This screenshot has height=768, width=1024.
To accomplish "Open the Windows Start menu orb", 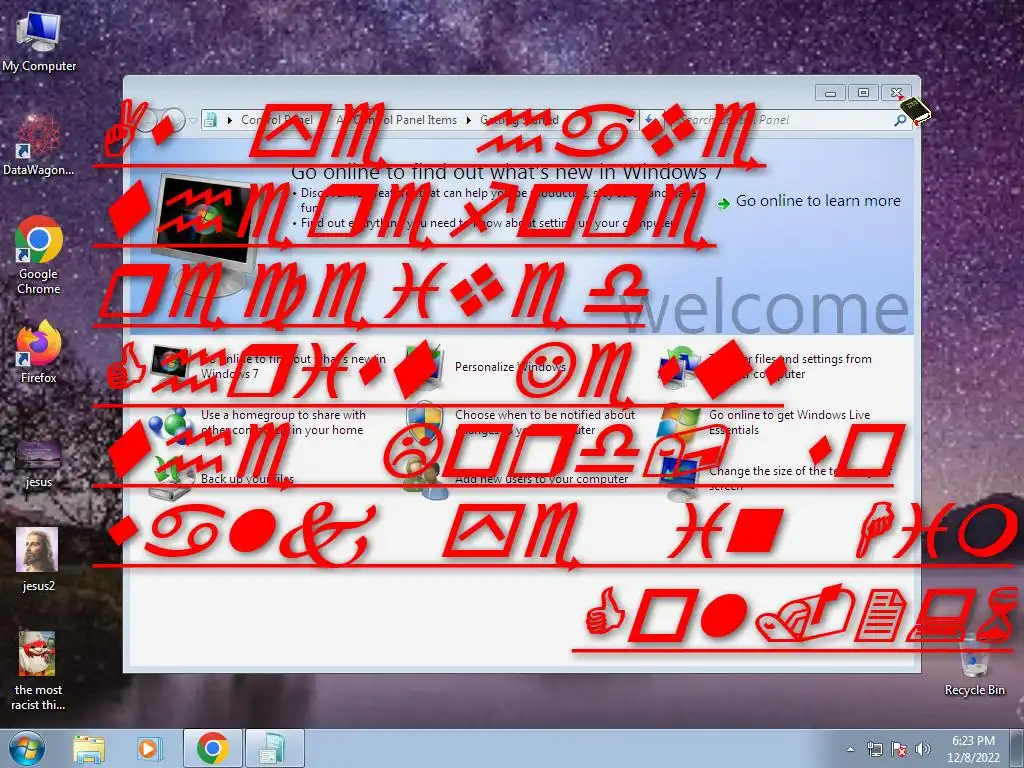I will 27,748.
